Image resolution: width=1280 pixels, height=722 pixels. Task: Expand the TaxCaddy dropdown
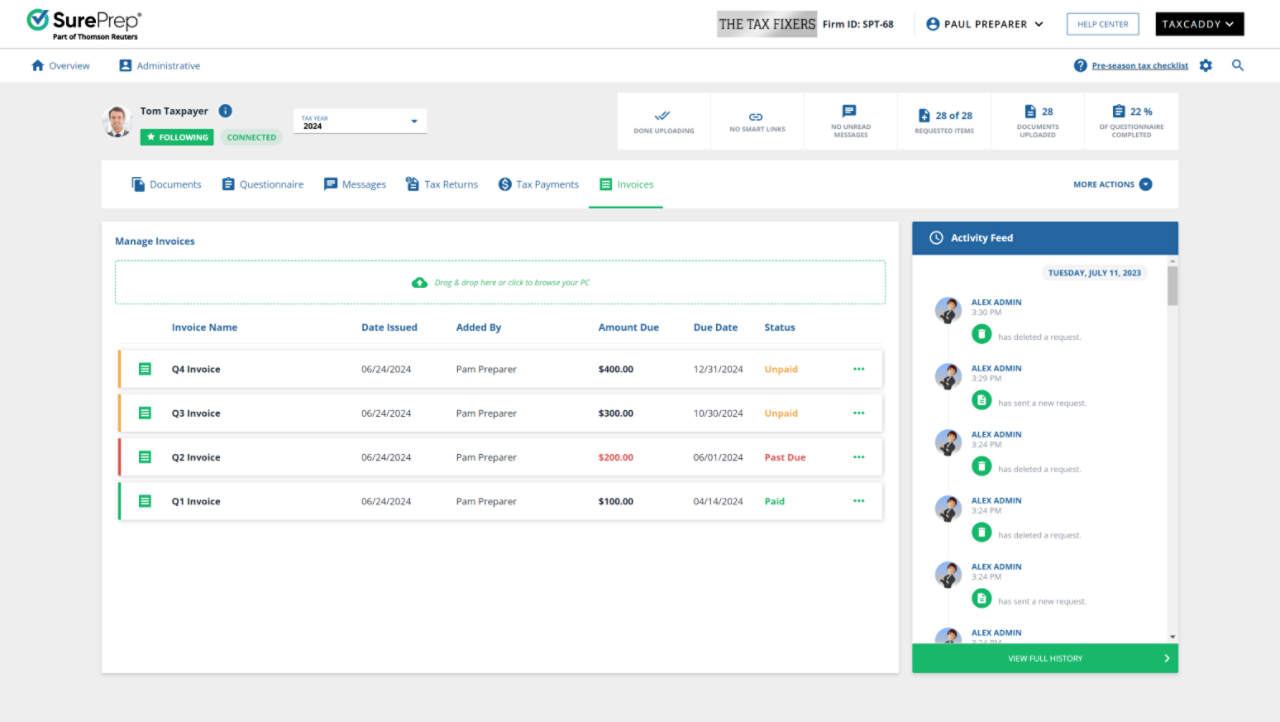1199,24
